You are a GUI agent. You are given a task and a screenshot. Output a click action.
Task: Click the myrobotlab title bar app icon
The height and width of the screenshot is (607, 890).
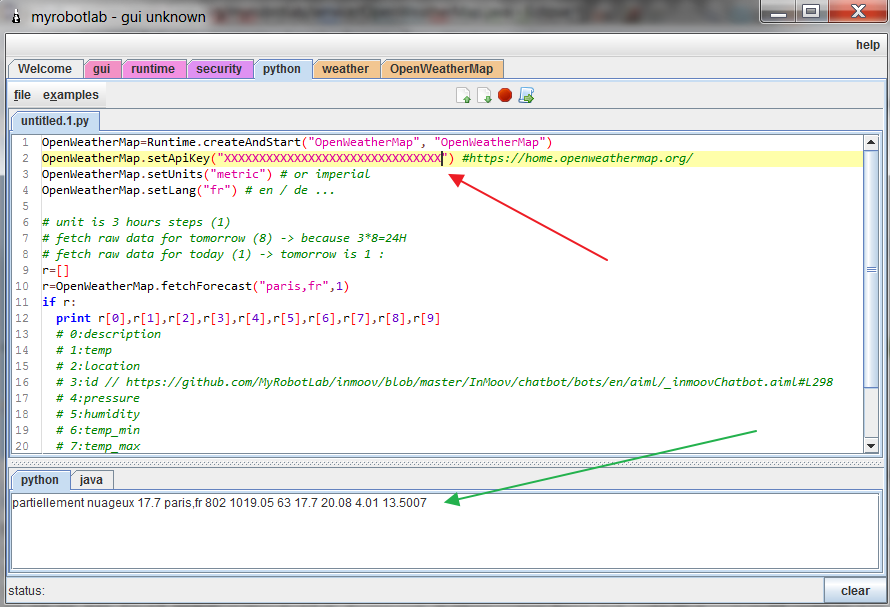point(16,15)
